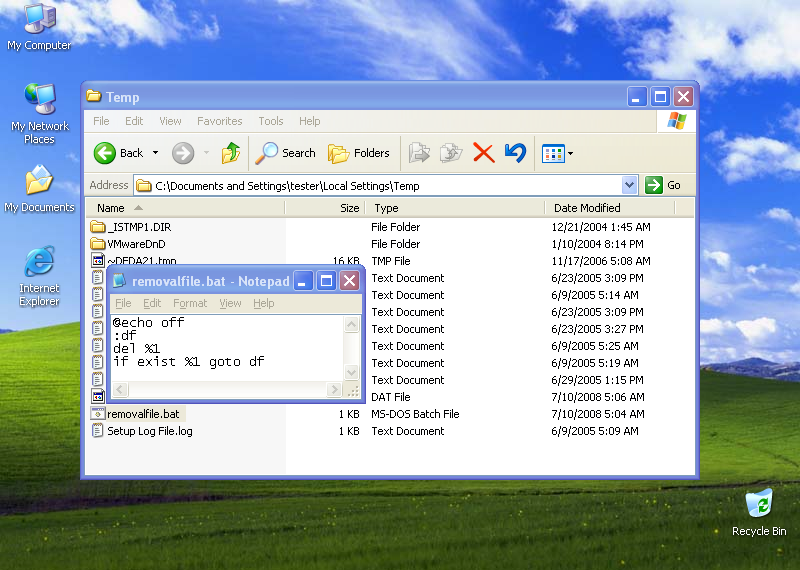
Task: Minimize the Notepad window
Action: [x=303, y=281]
